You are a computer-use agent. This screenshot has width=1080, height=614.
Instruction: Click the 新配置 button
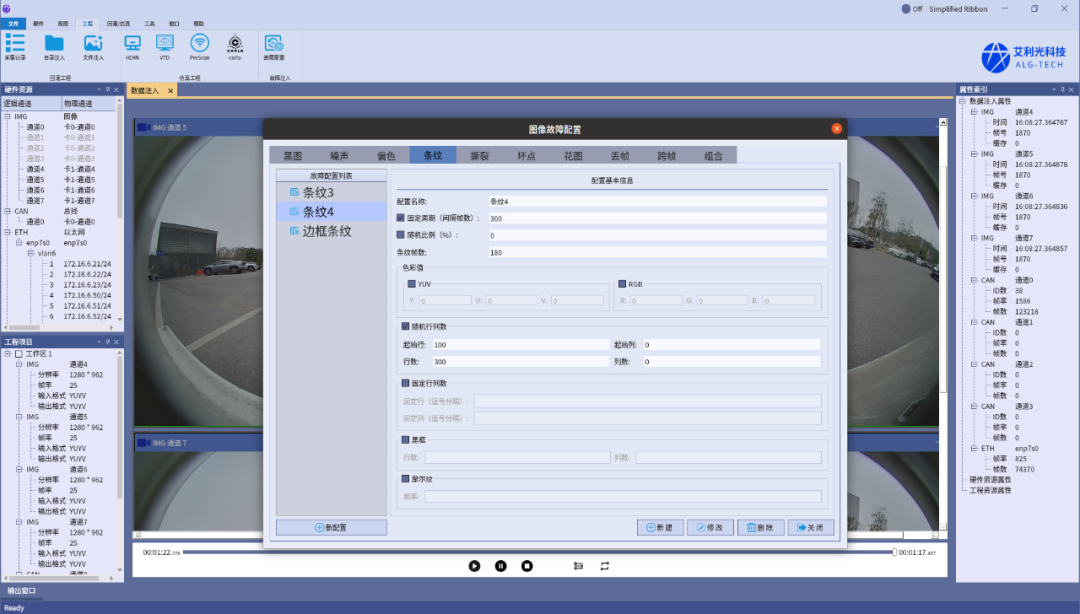coord(331,527)
